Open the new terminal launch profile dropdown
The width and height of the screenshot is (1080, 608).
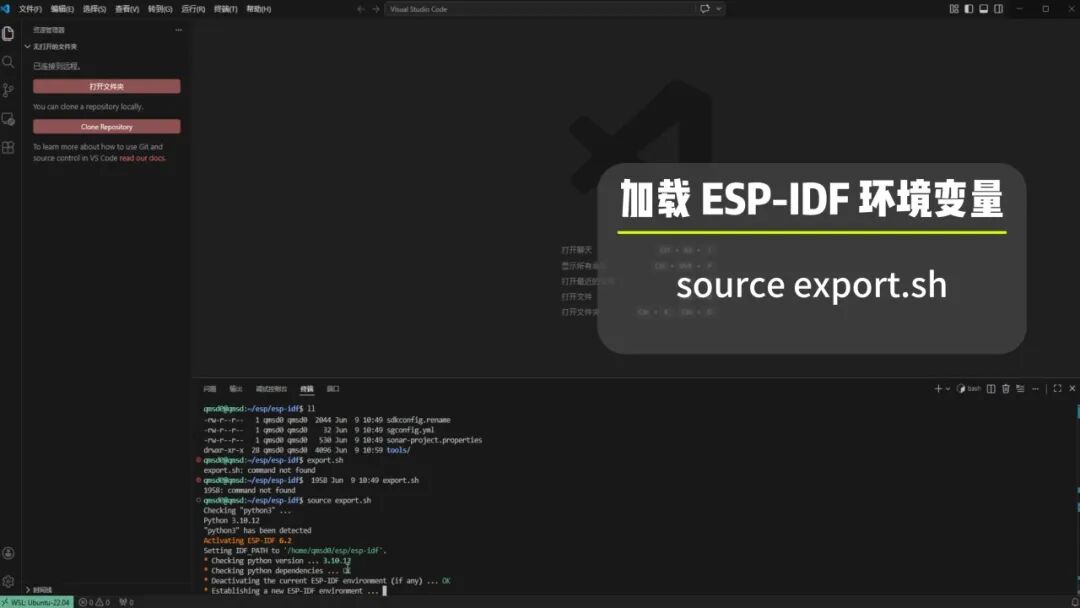click(x=948, y=389)
